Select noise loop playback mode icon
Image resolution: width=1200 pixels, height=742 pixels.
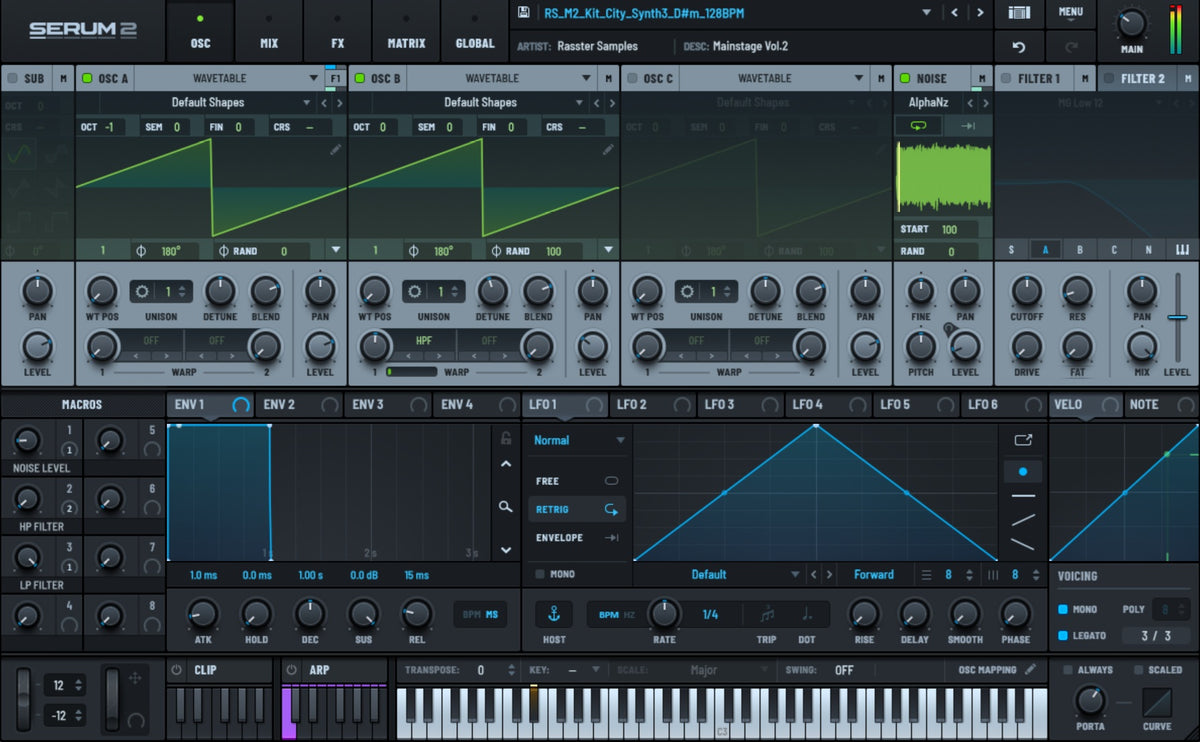[917, 125]
